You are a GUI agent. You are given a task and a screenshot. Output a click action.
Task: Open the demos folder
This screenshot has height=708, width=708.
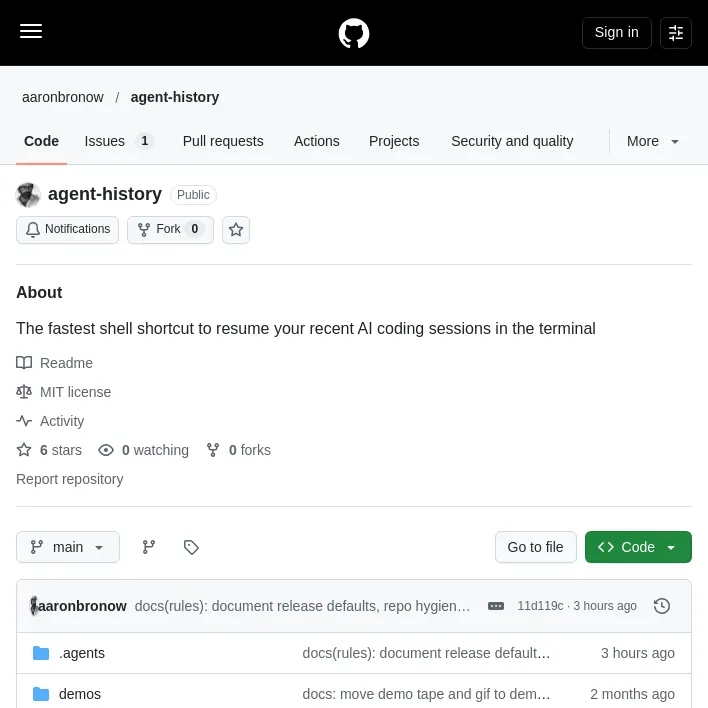[x=80, y=694]
